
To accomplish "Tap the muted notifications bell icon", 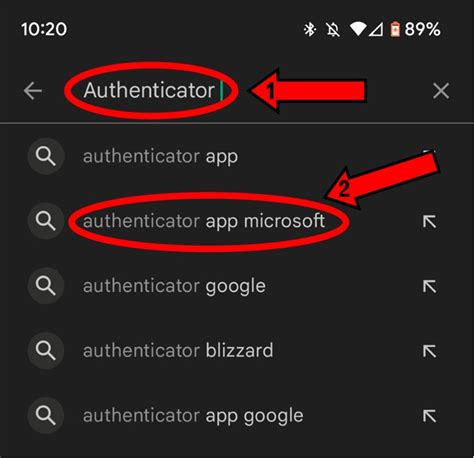I will tap(333, 30).
